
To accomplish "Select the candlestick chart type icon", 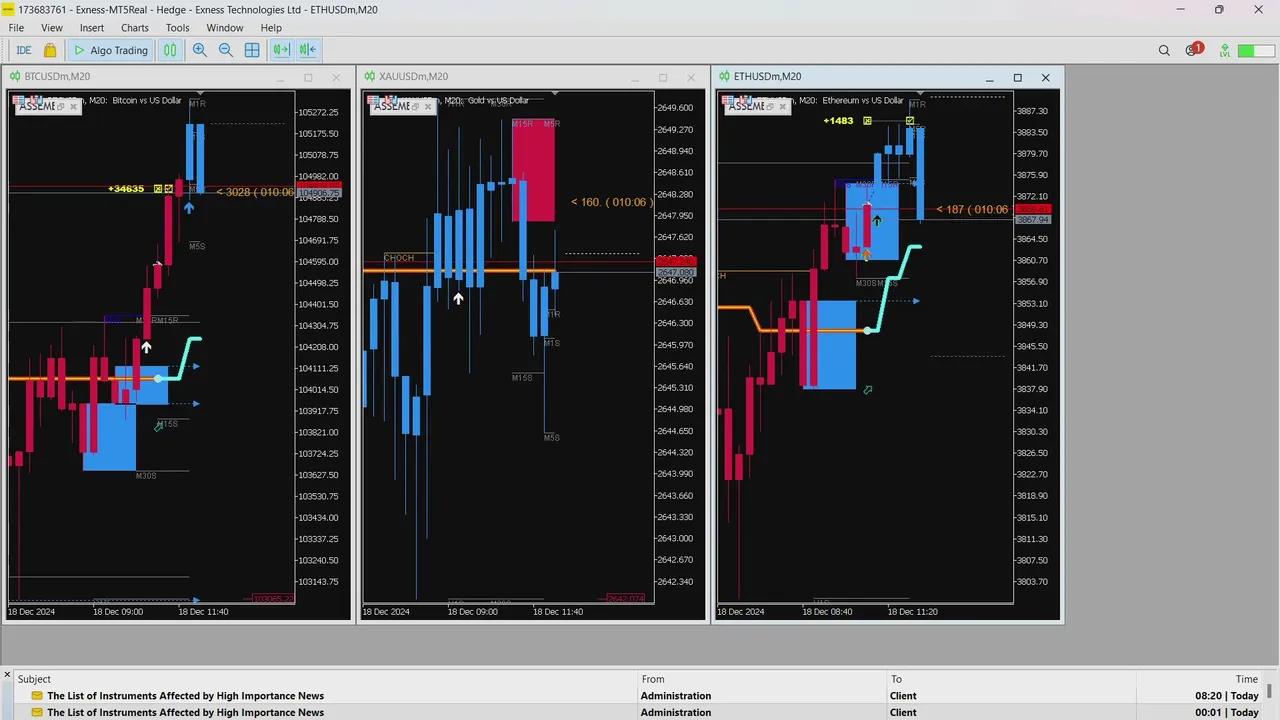I will [171, 50].
